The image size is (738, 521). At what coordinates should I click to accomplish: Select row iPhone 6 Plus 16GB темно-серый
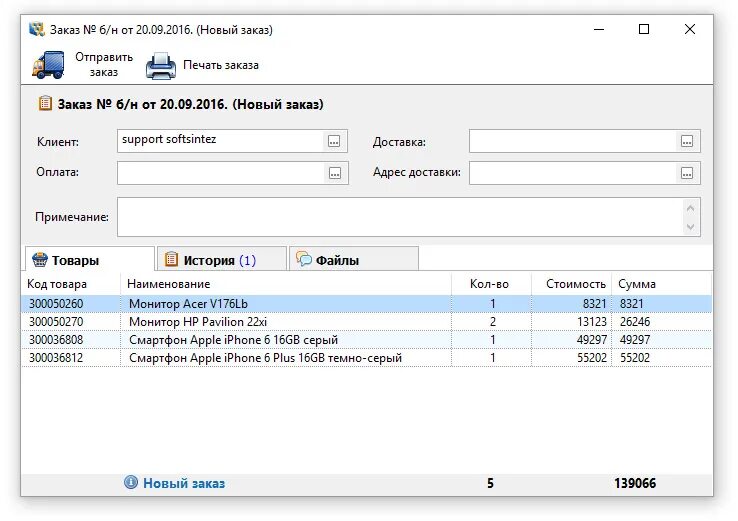click(366, 358)
